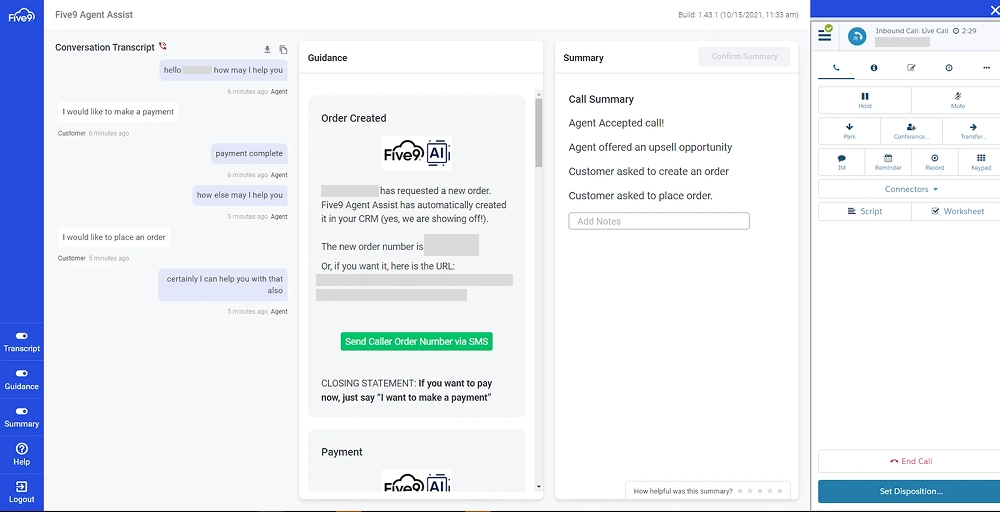This screenshot has width=1000, height=512.
Task: Click Send Caller Order Number via SMS
Action: [416, 341]
